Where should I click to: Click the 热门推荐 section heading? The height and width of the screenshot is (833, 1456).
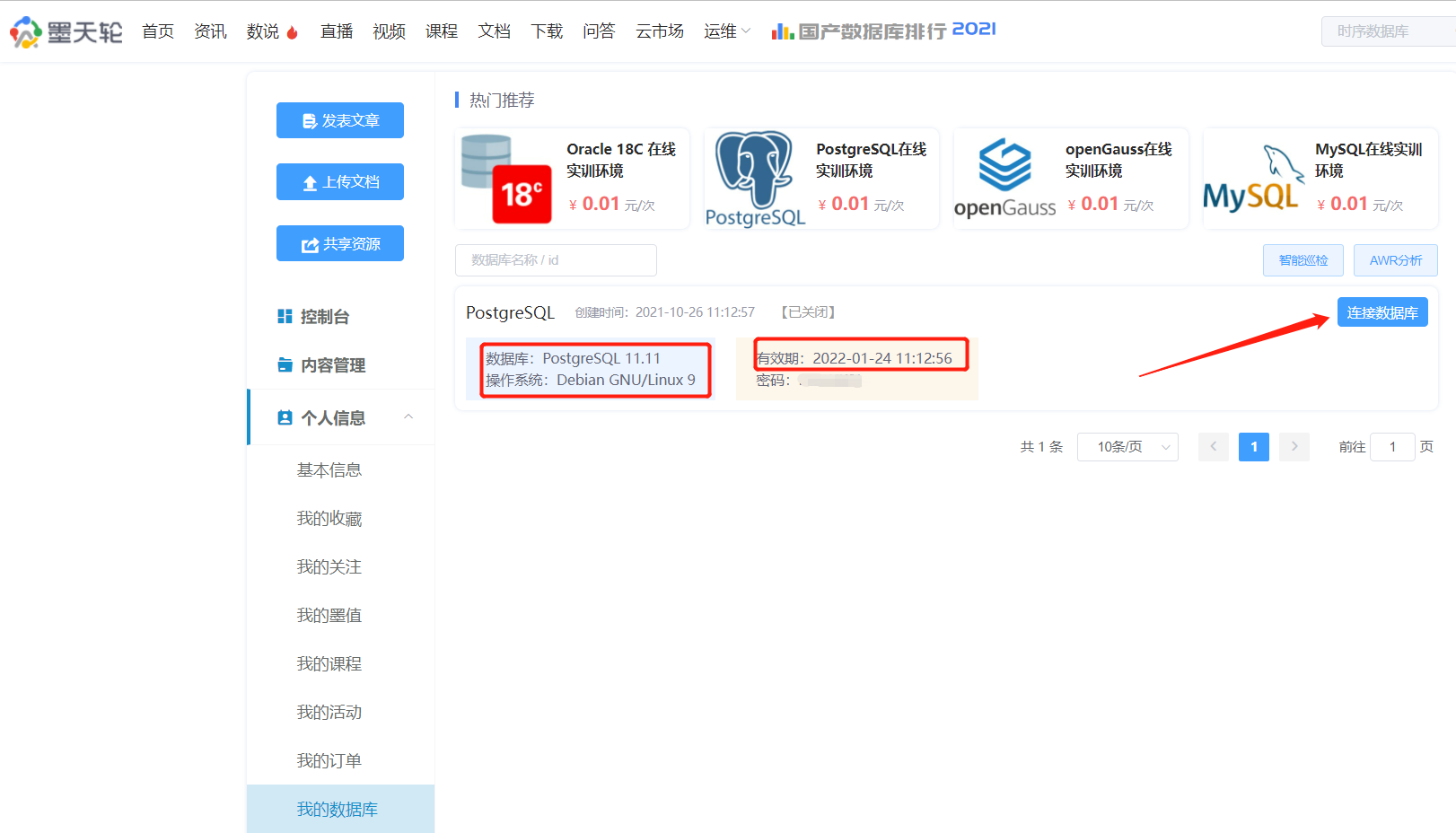click(x=502, y=100)
